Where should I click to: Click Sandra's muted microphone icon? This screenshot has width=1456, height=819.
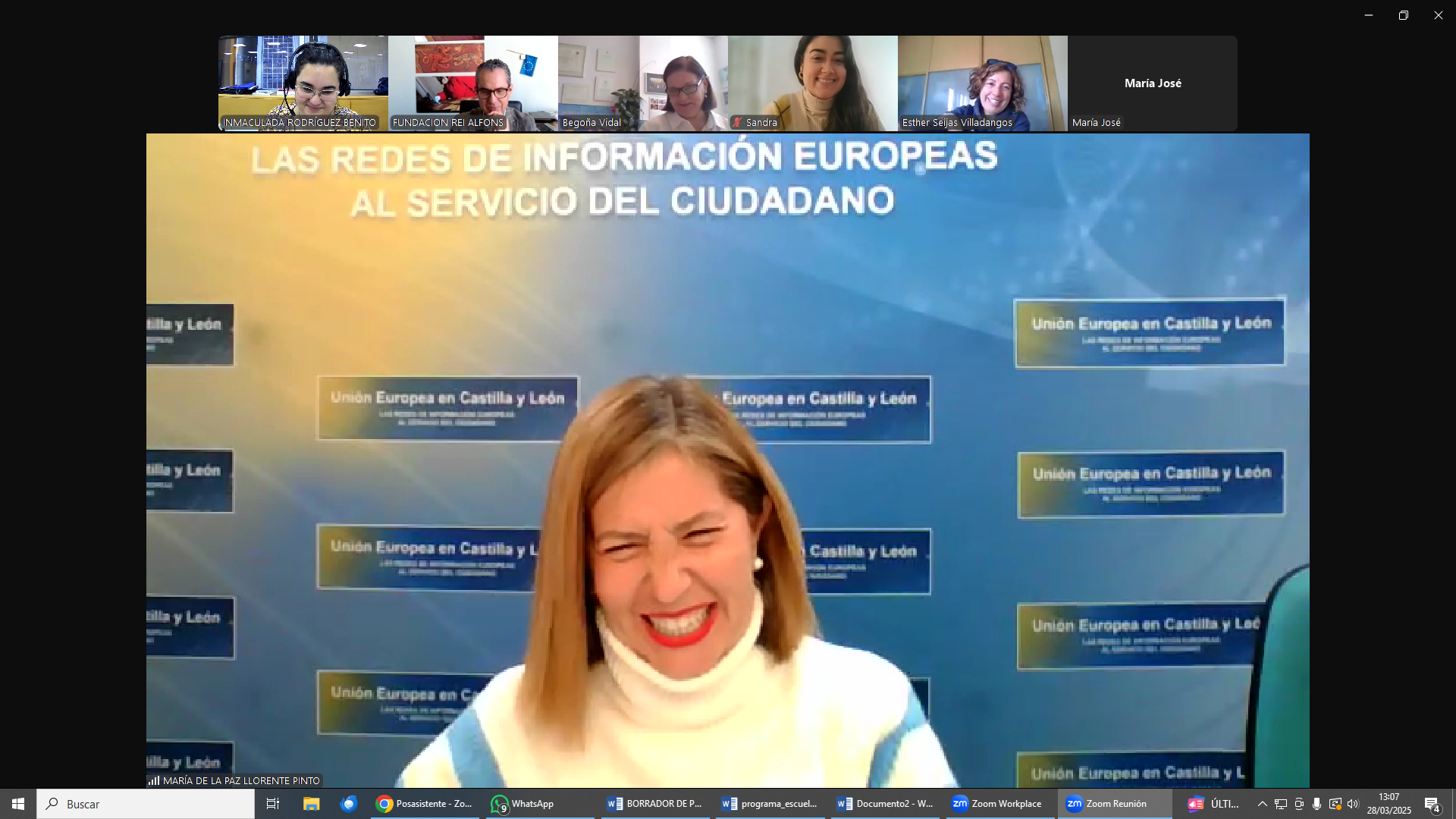click(737, 122)
